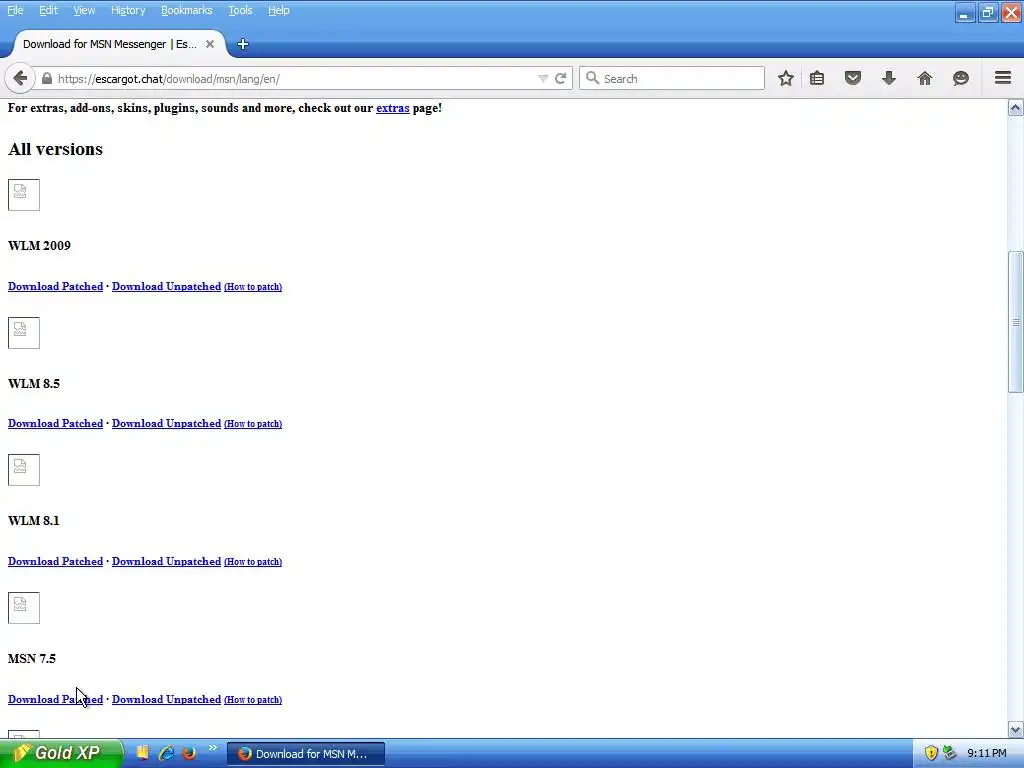Download Patched WLM 2009
This screenshot has height=768, width=1024.
pos(56,286)
